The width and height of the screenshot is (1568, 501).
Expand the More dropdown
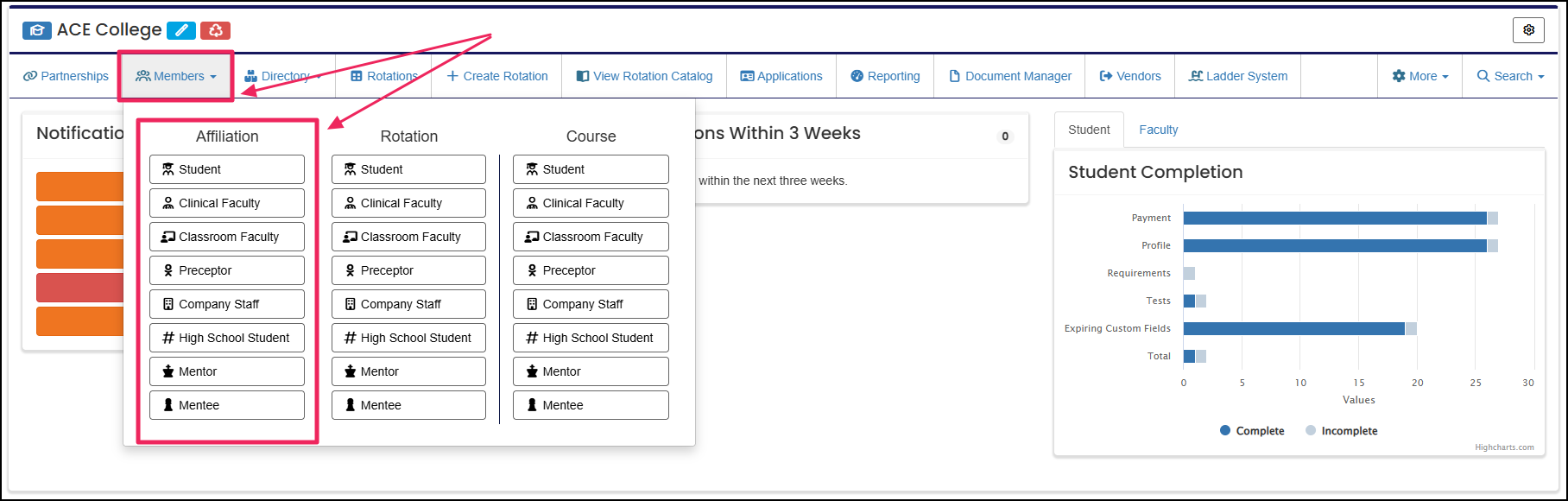click(1420, 76)
